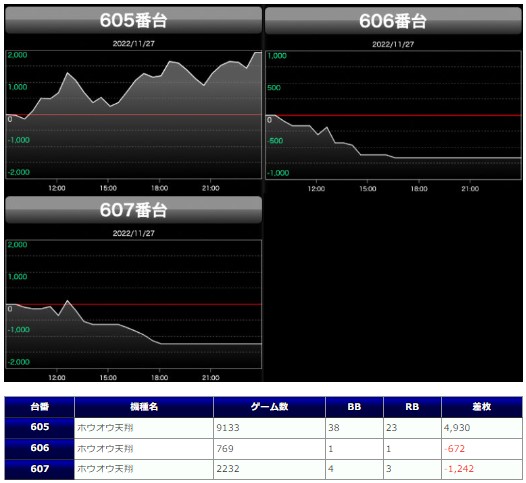The image size is (526, 483).
Task: Click game count 9133 cell
Action: coord(269,428)
